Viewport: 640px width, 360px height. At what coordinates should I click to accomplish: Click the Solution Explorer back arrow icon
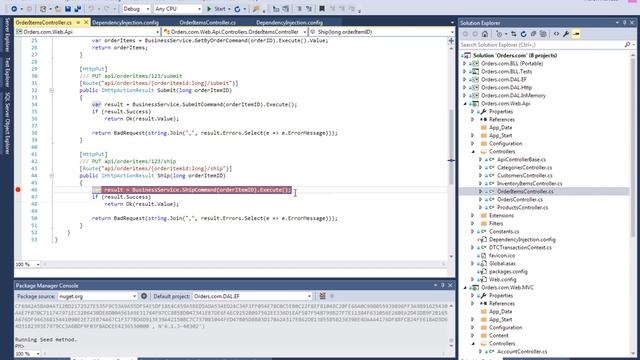(465, 34)
